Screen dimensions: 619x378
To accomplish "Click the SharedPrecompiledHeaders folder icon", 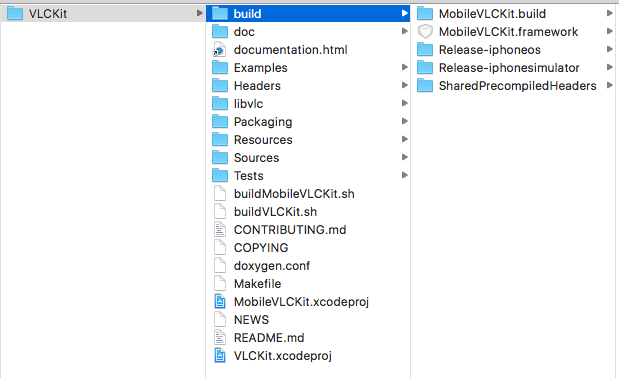I will 425,86.
